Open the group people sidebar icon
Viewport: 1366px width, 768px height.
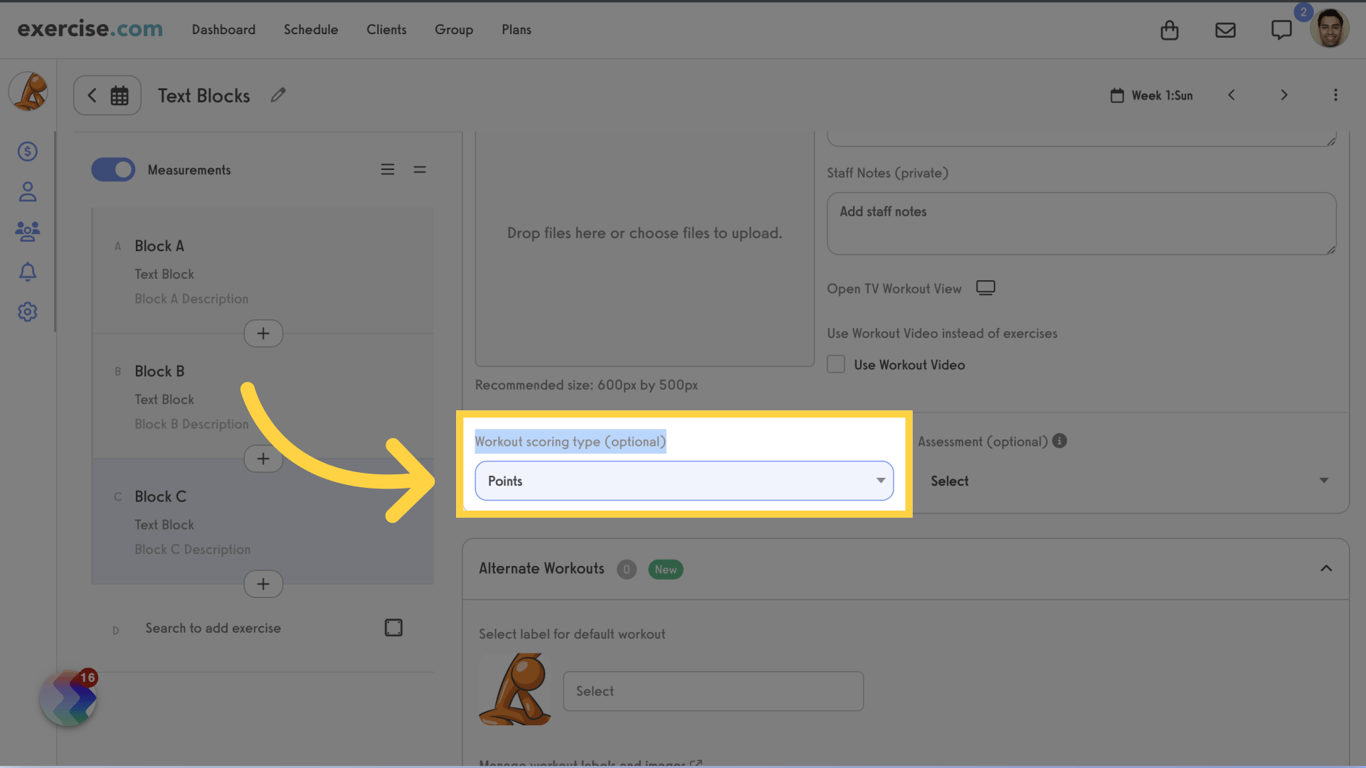27,231
